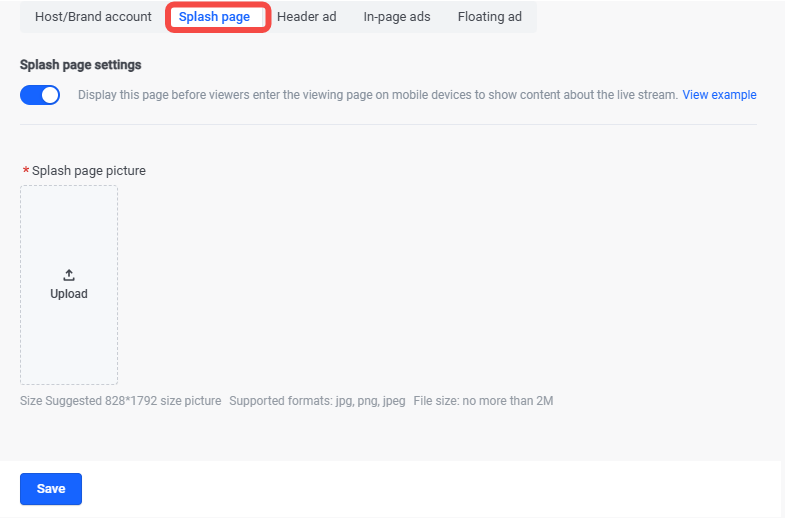The image size is (785, 518).
Task: Select the Splash page tab
Action: pyautogui.click(x=214, y=17)
